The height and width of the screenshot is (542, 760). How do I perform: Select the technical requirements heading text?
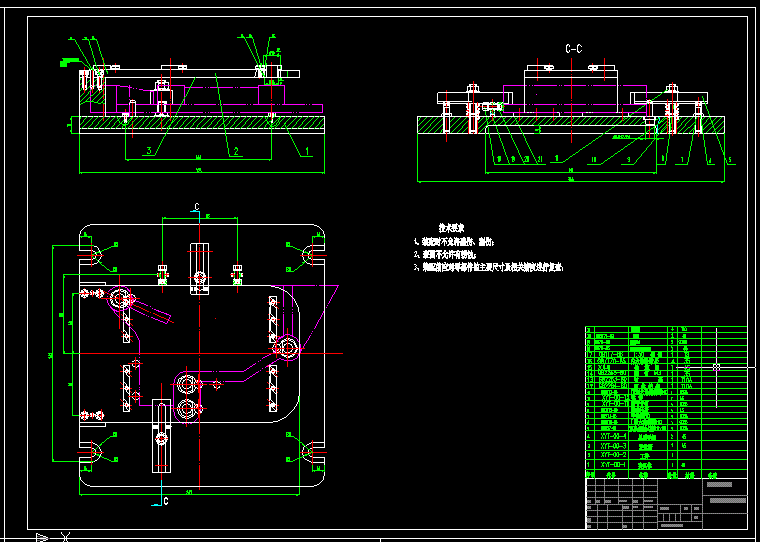tap(452, 227)
